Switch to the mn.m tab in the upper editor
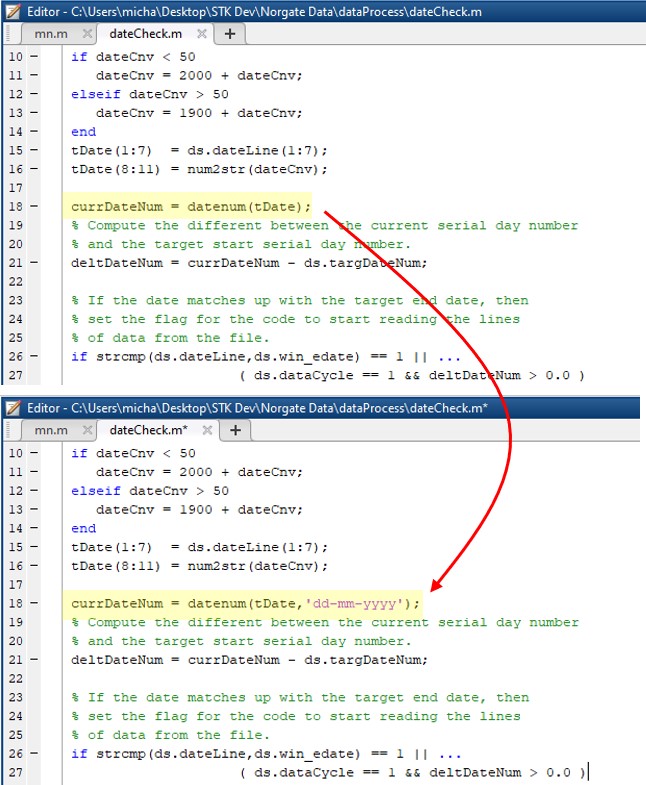 (x=52, y=34)
